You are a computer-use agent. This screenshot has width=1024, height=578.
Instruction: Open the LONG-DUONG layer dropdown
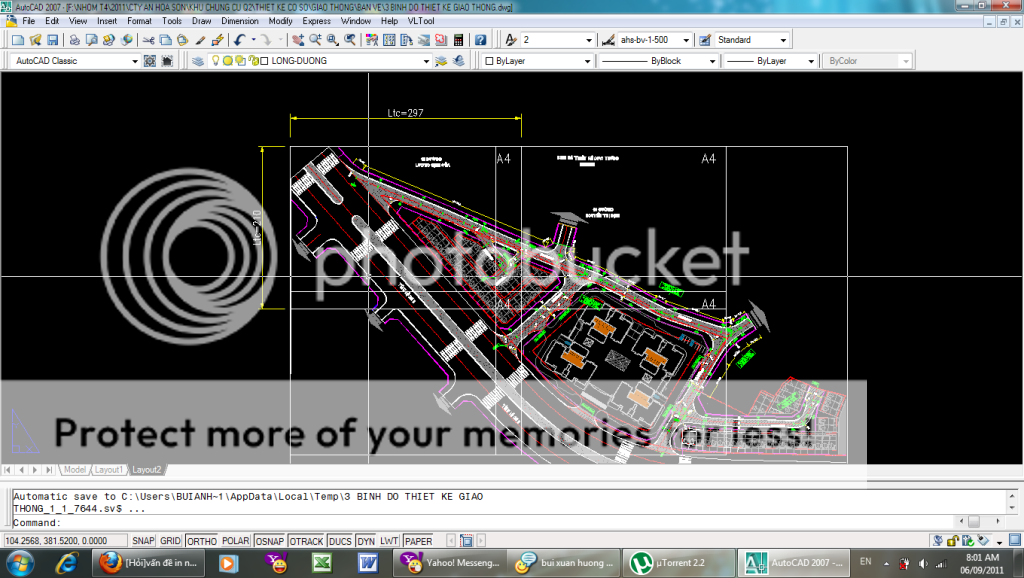(426, 61)
